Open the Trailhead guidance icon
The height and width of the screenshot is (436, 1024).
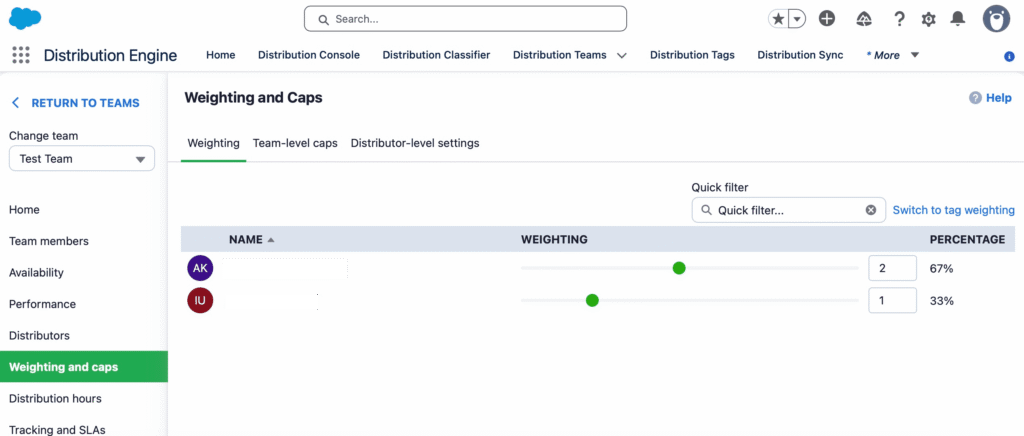[863, 20]
